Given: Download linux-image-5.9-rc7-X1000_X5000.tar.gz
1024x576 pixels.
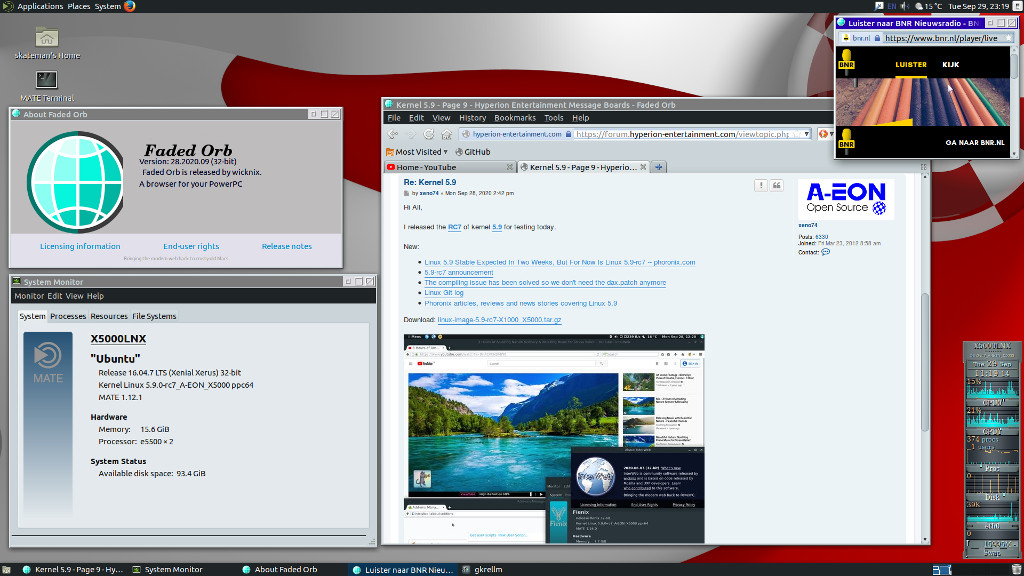Looking at the screenshot, I should (x=500, y=320).
